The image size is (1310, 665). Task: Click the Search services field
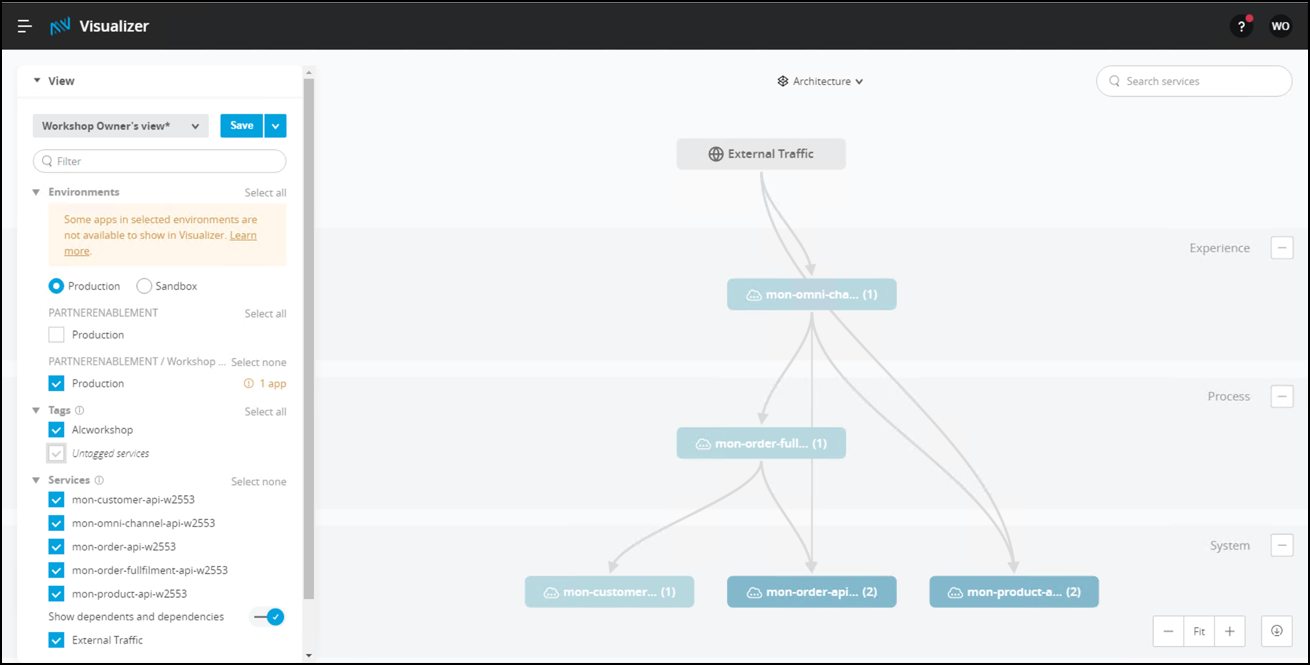[1194, 81]
